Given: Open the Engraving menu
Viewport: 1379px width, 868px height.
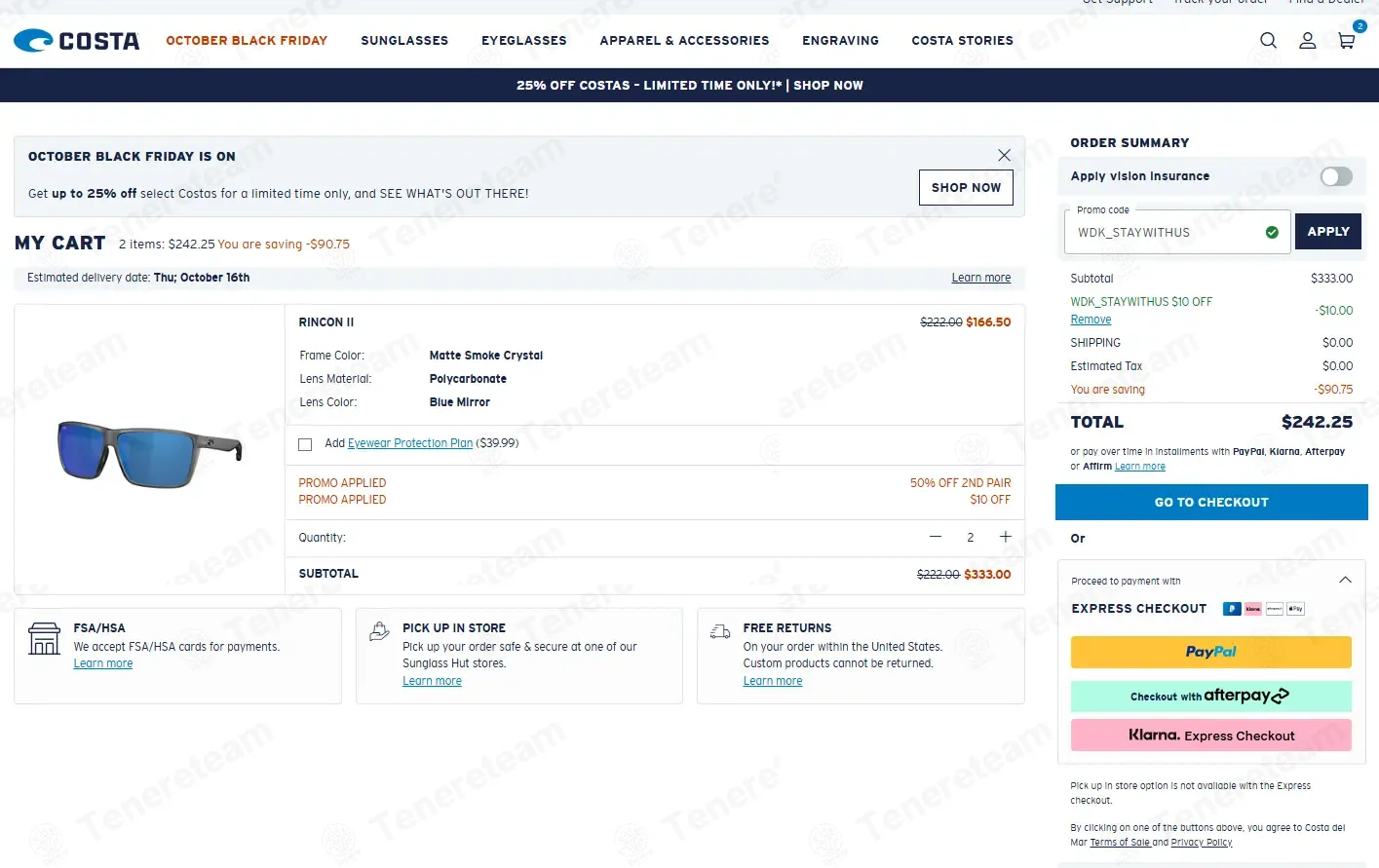Looking at the screenshot, I should 840,41.
